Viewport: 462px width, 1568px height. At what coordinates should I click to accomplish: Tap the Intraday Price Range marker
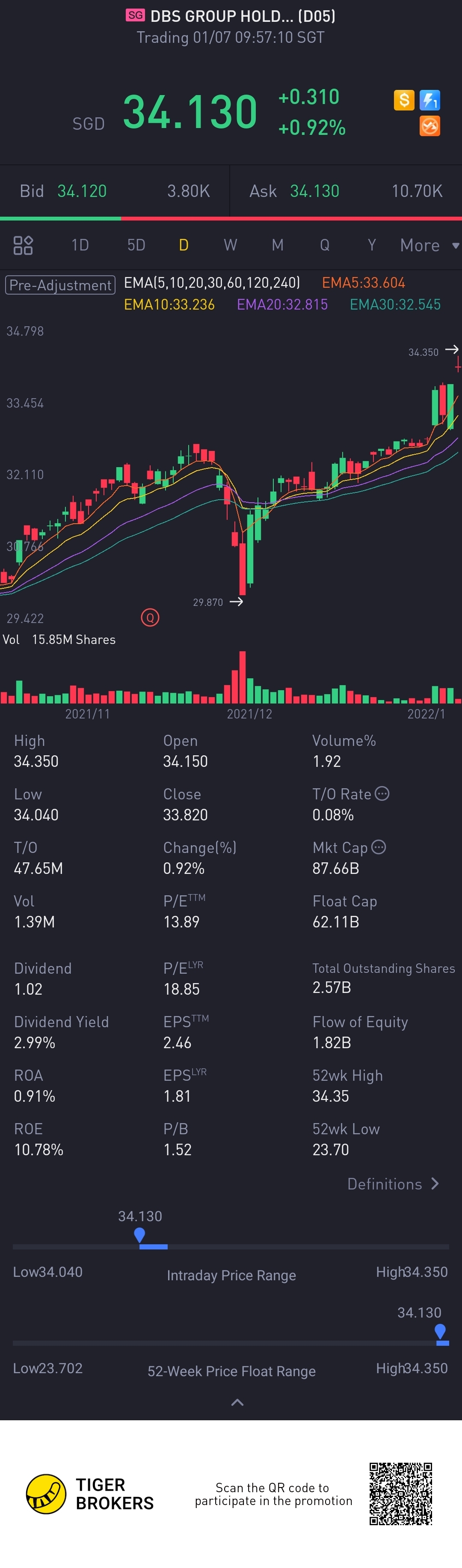coord(139,1235)
